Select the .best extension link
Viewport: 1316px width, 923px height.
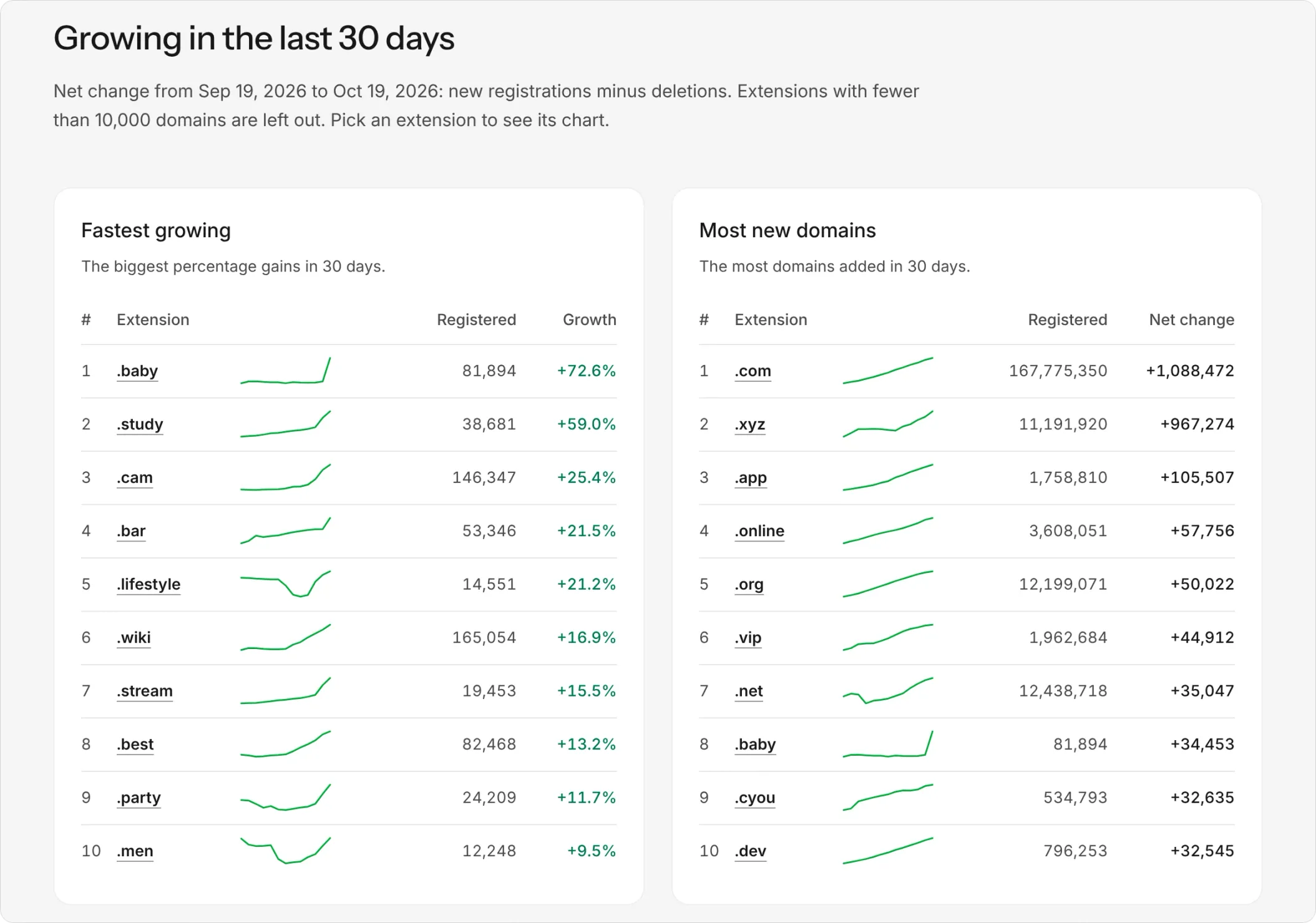point(135,745)
